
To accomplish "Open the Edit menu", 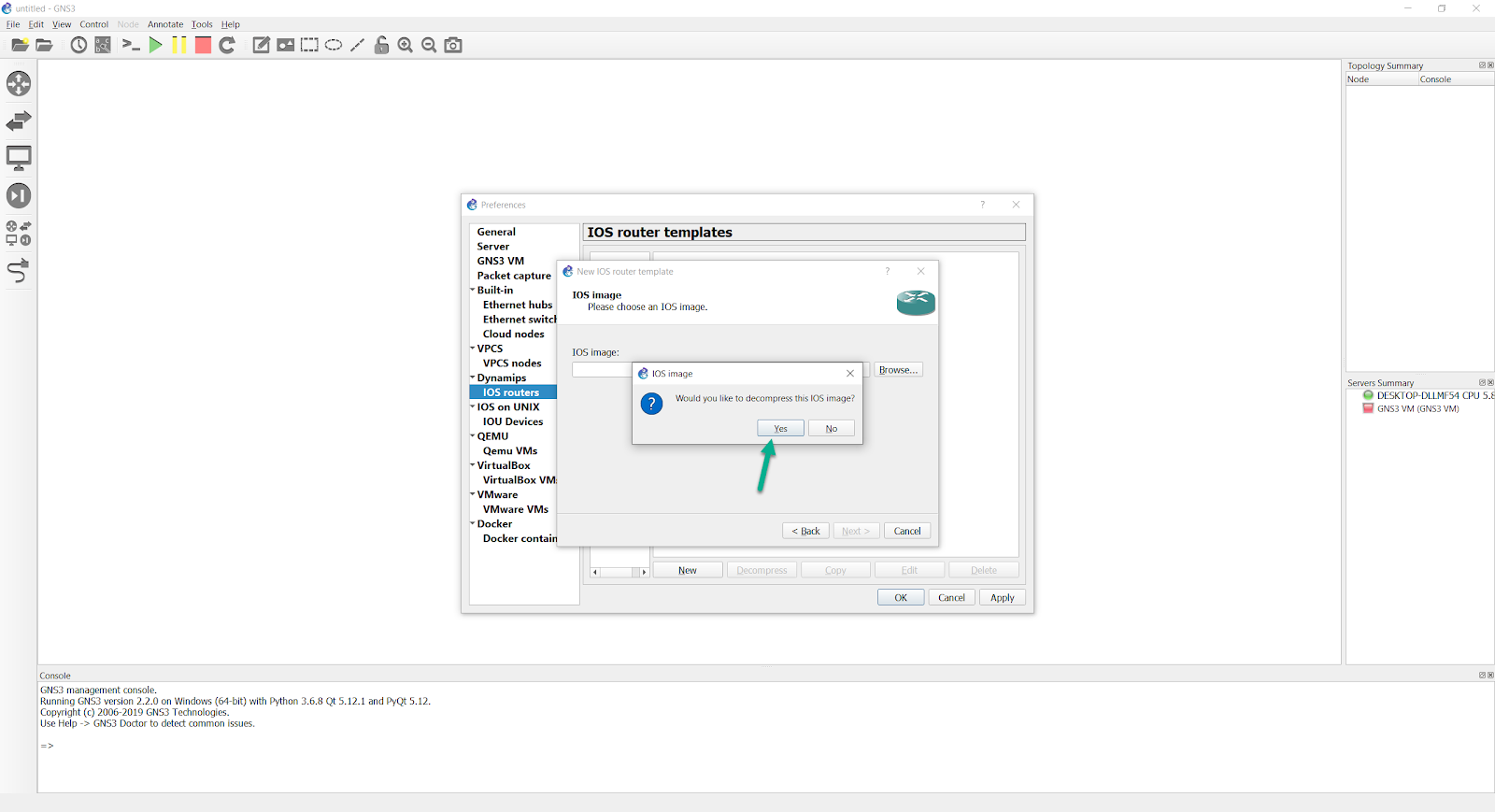I will (36, 24).
